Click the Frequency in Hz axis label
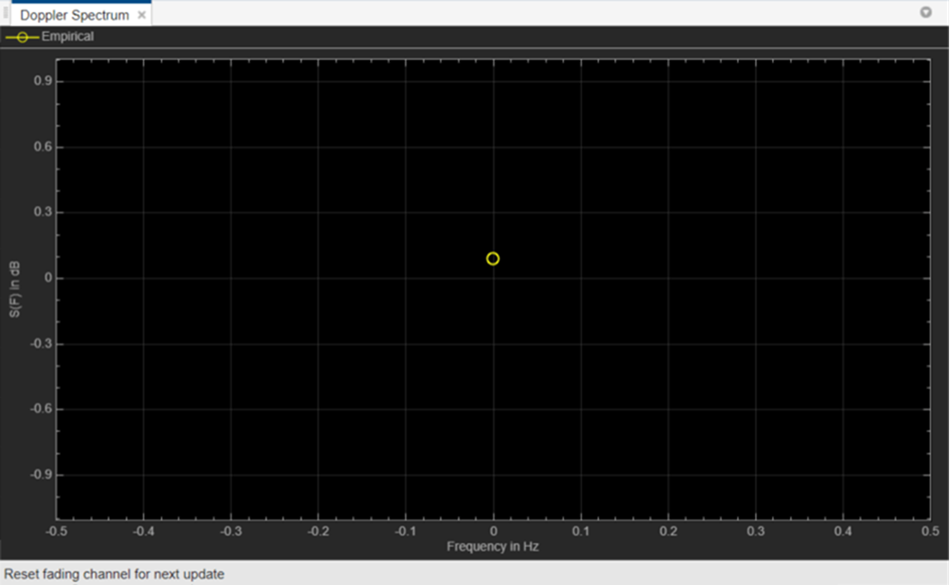 [493, 546]
